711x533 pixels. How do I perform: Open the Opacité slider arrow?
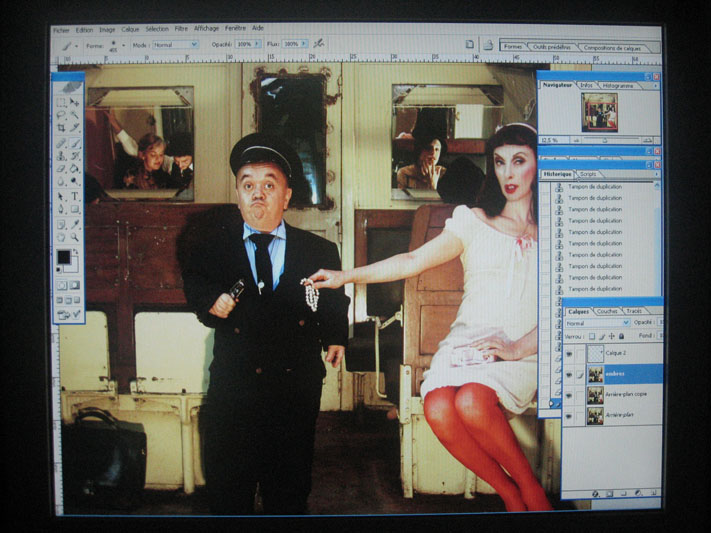tap(258, 44)
